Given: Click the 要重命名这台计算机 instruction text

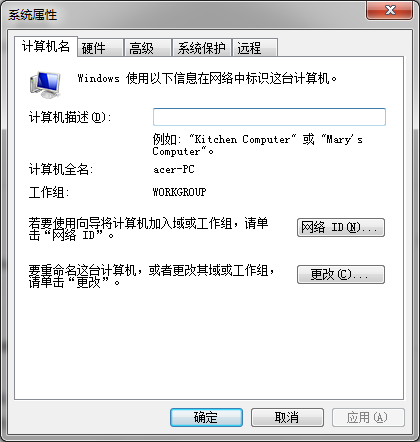Looking at the screenshot, I should pos(151,276).
